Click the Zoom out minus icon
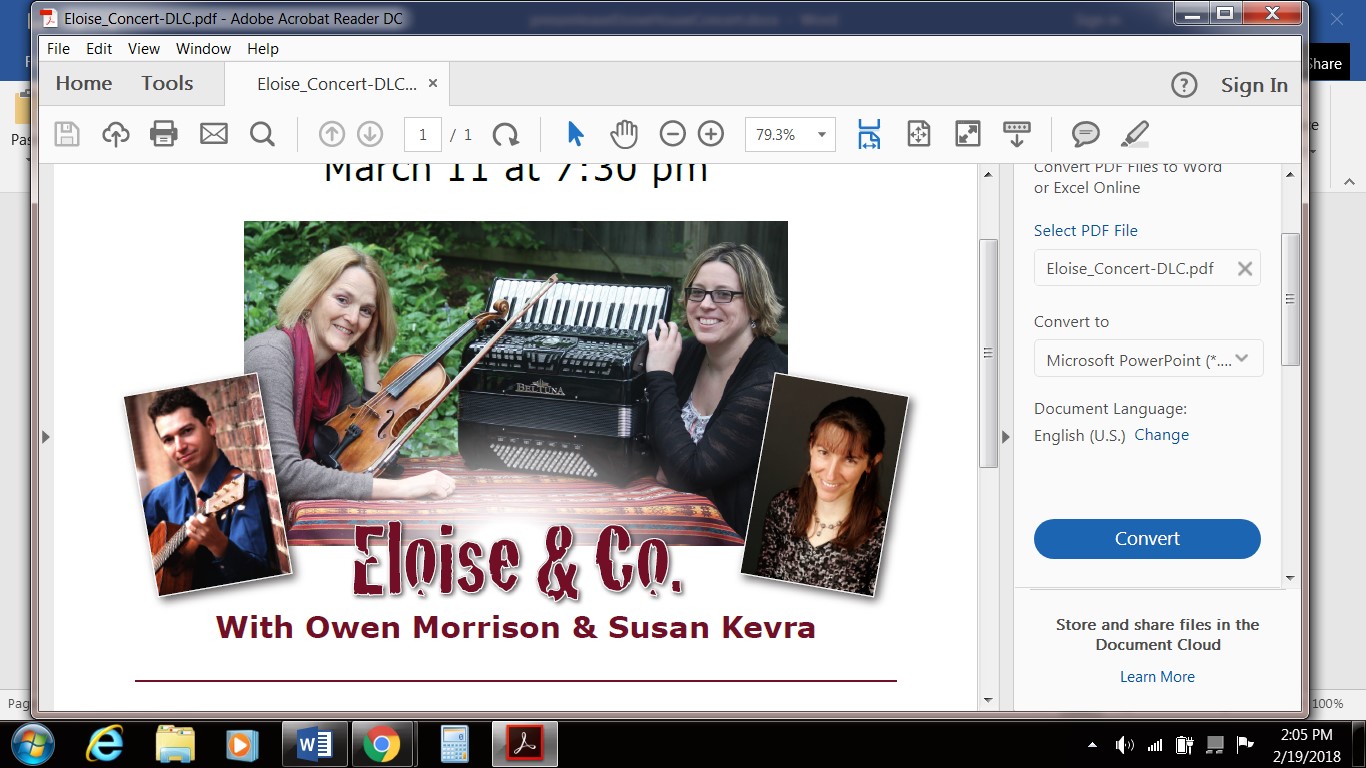Image resolution: width=1366 pixels, height=768 pixels. click(x=673, y=134)
